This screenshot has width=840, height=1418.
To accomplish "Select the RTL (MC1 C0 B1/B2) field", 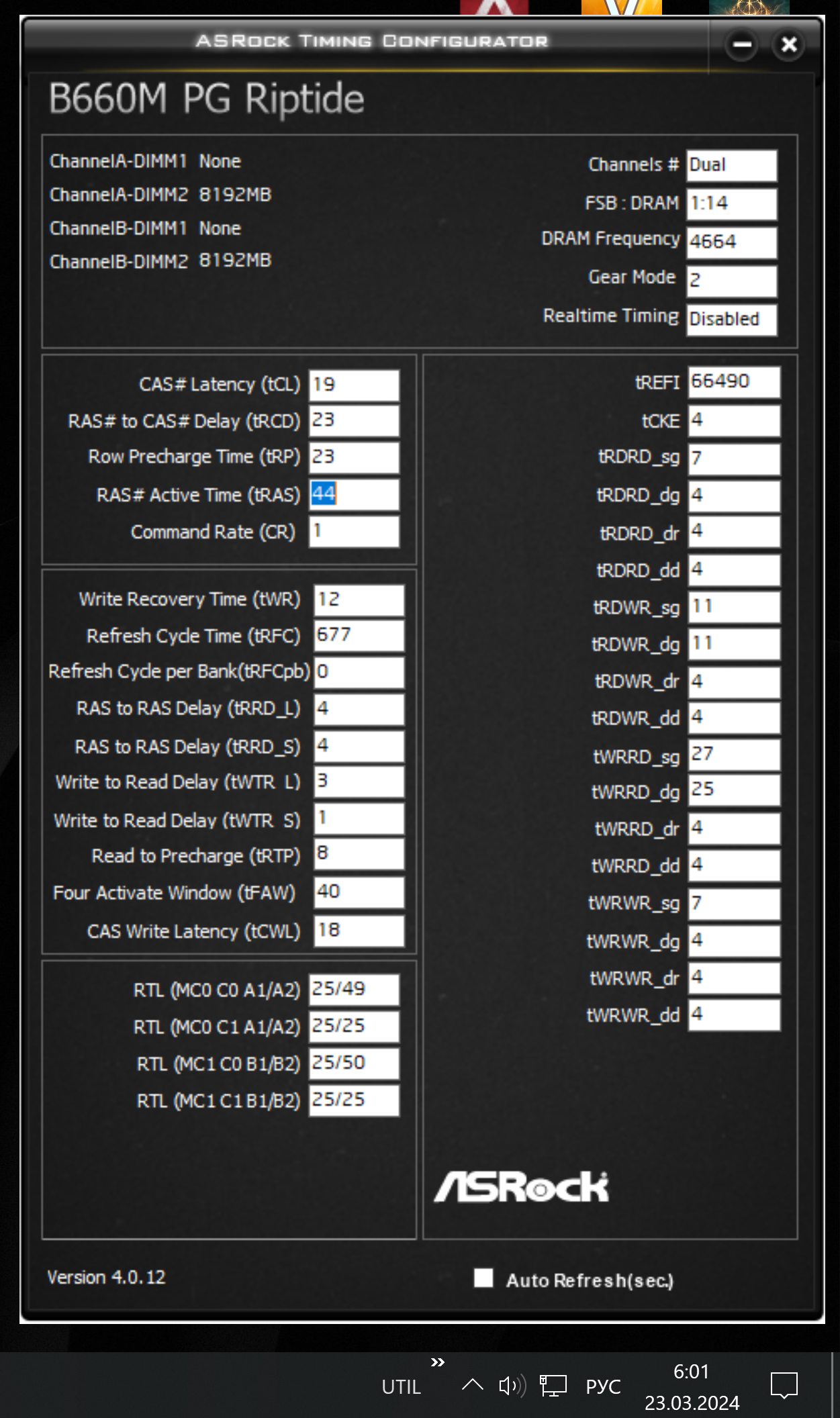I will 354,1064.
